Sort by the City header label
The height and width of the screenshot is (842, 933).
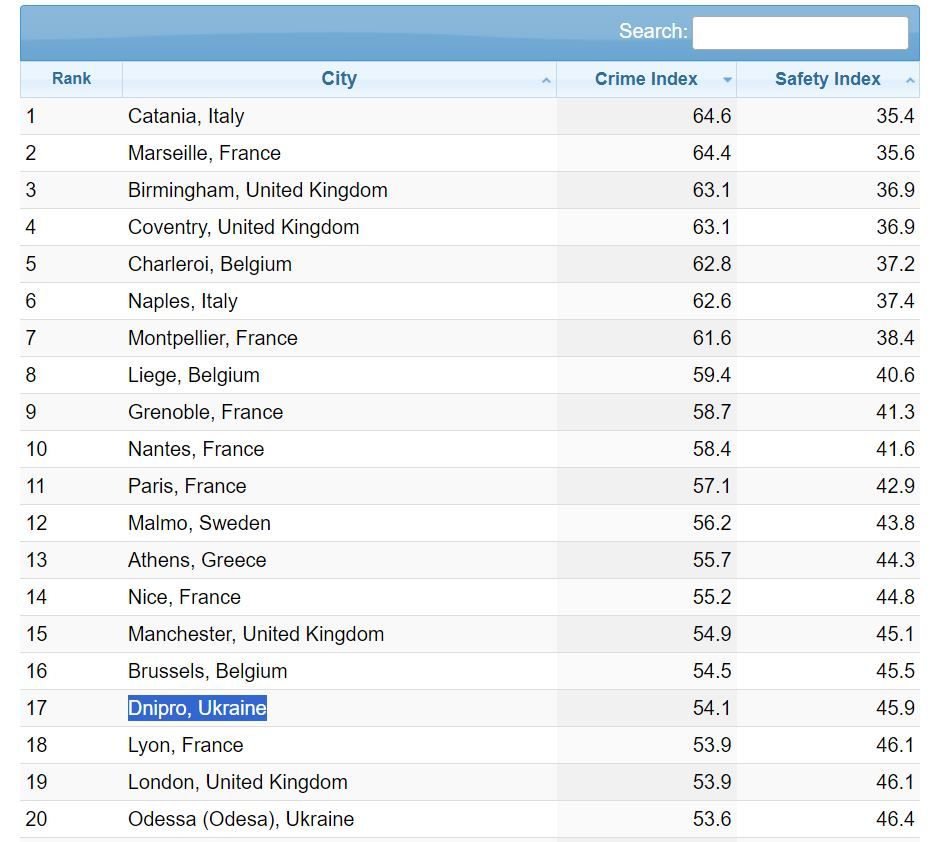(x=339, y=79)
